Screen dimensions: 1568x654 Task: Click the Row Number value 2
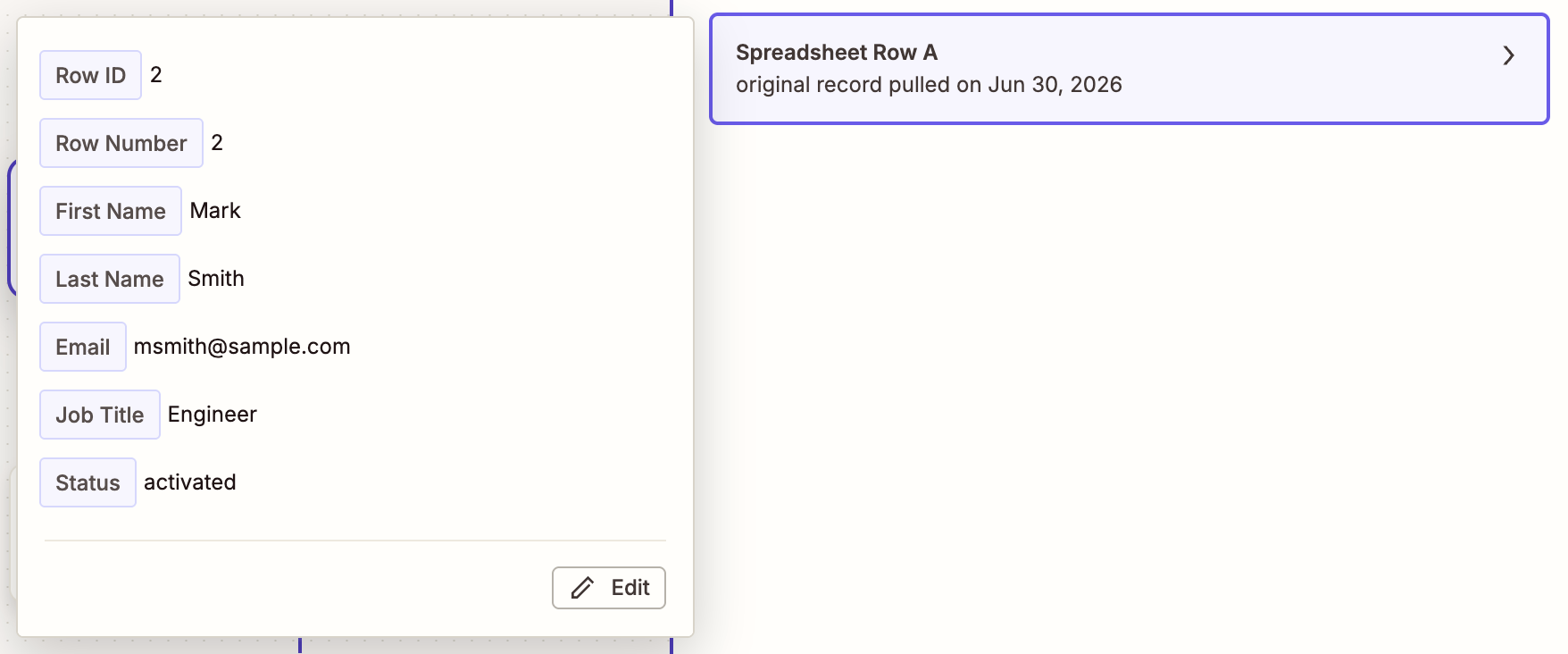(217, 143)
